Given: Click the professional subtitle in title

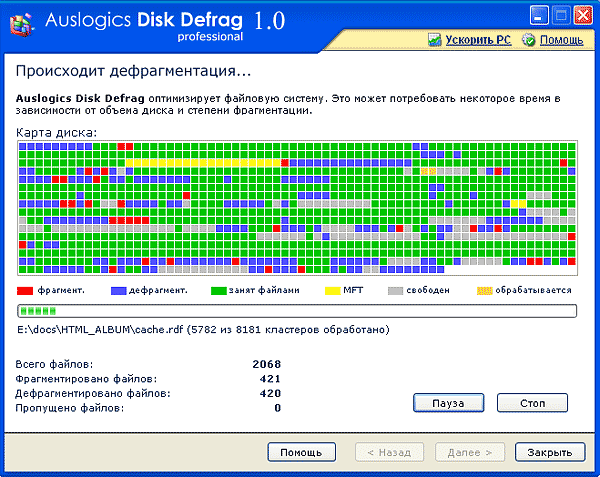Looking at the screenshot, I should (210, 37).
